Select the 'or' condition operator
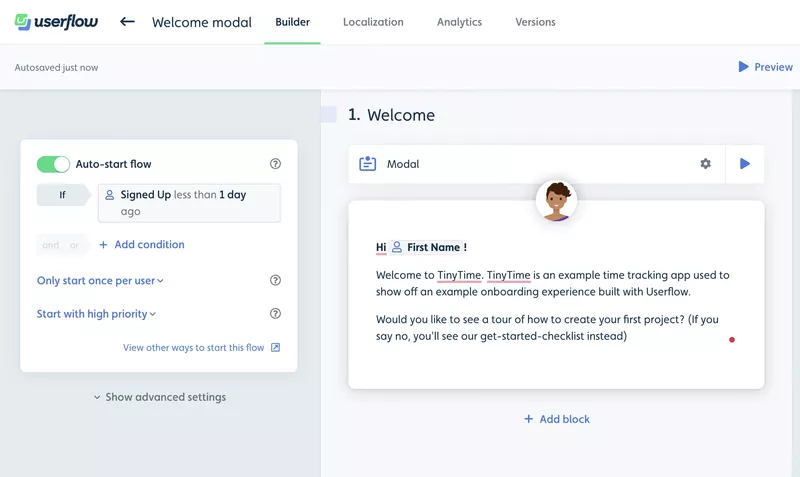The image size is (800, 477). click(74, 245)
